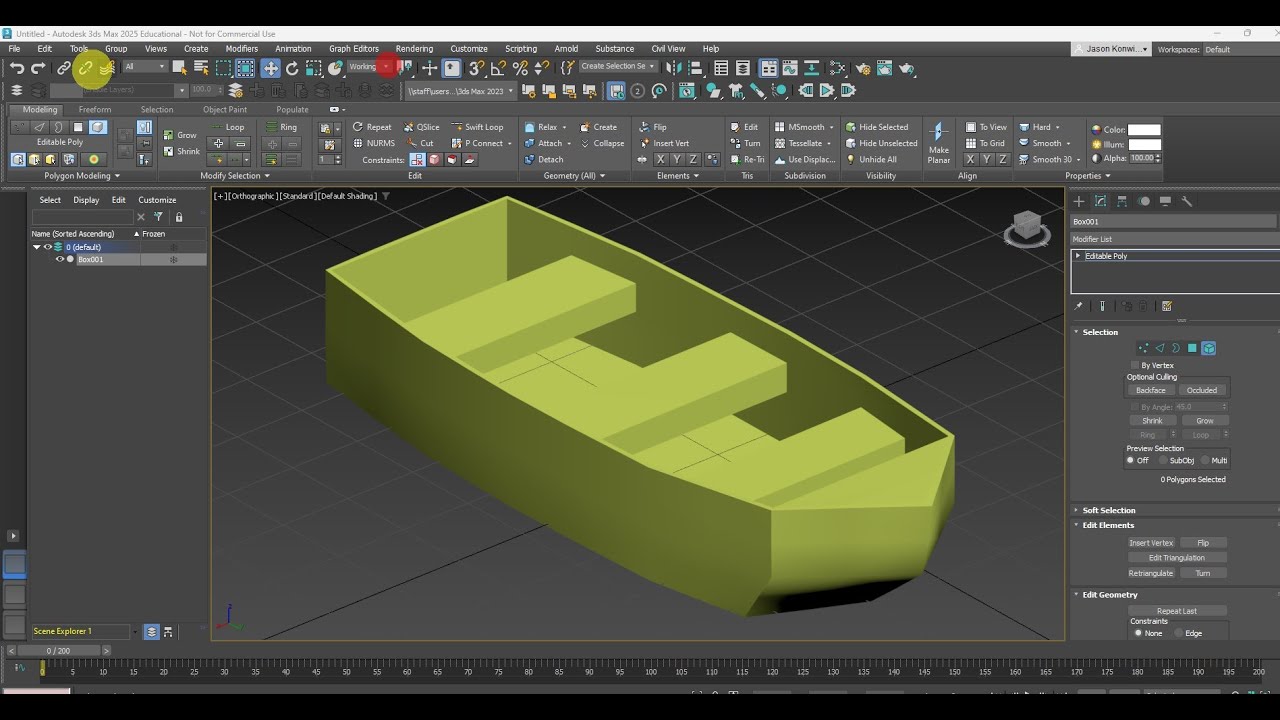Open Render Setup teapot icon
This screenshot has height=720, width=1280.
pyautogui.click(x=862, y=68)
